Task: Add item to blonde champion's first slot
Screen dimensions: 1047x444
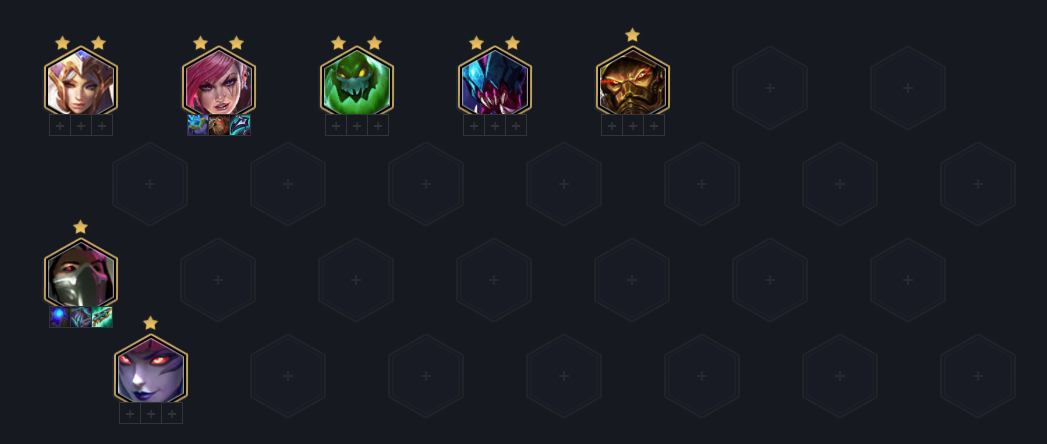Action: (x=59, y=126)
